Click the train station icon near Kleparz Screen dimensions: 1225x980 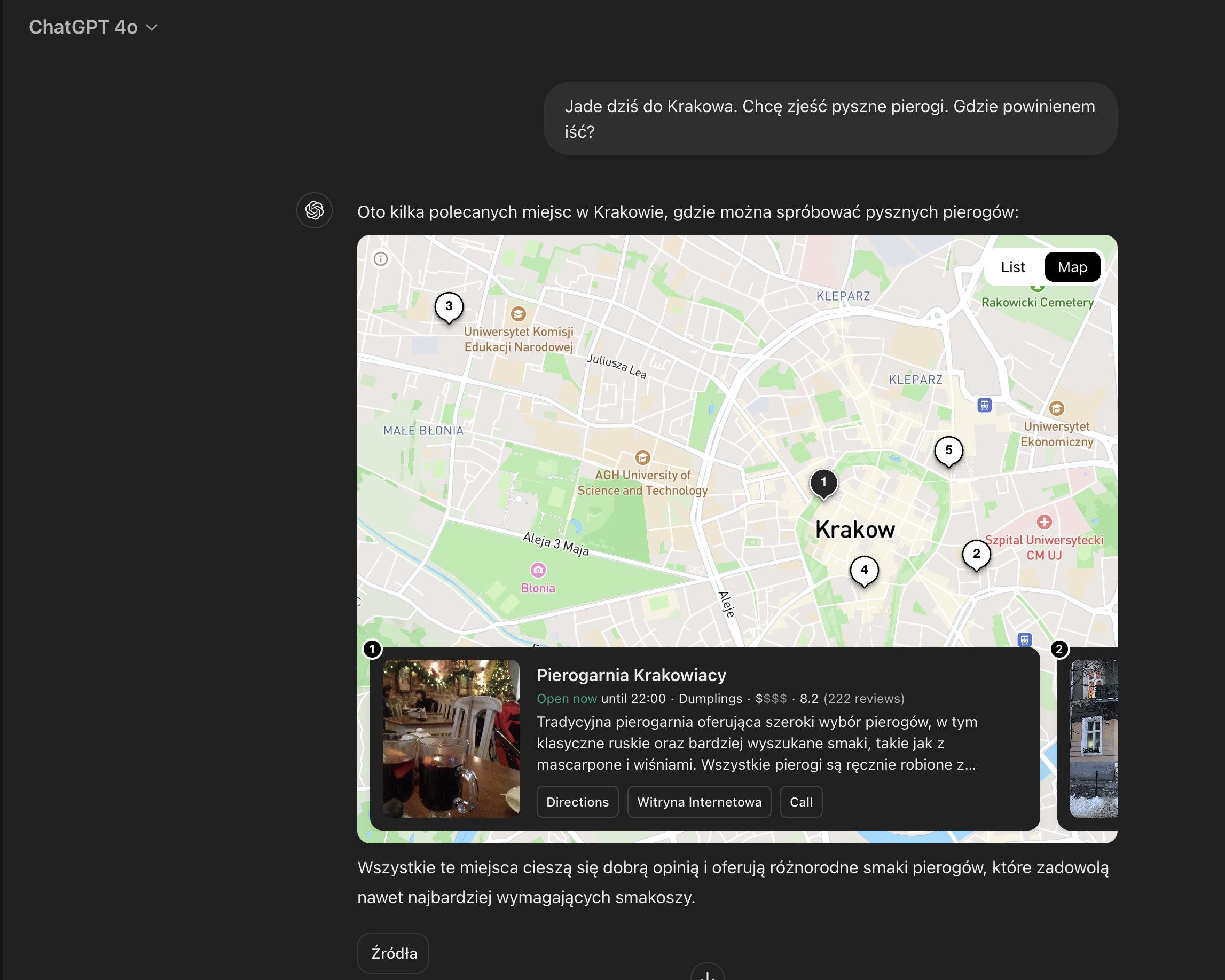[985, 406]
